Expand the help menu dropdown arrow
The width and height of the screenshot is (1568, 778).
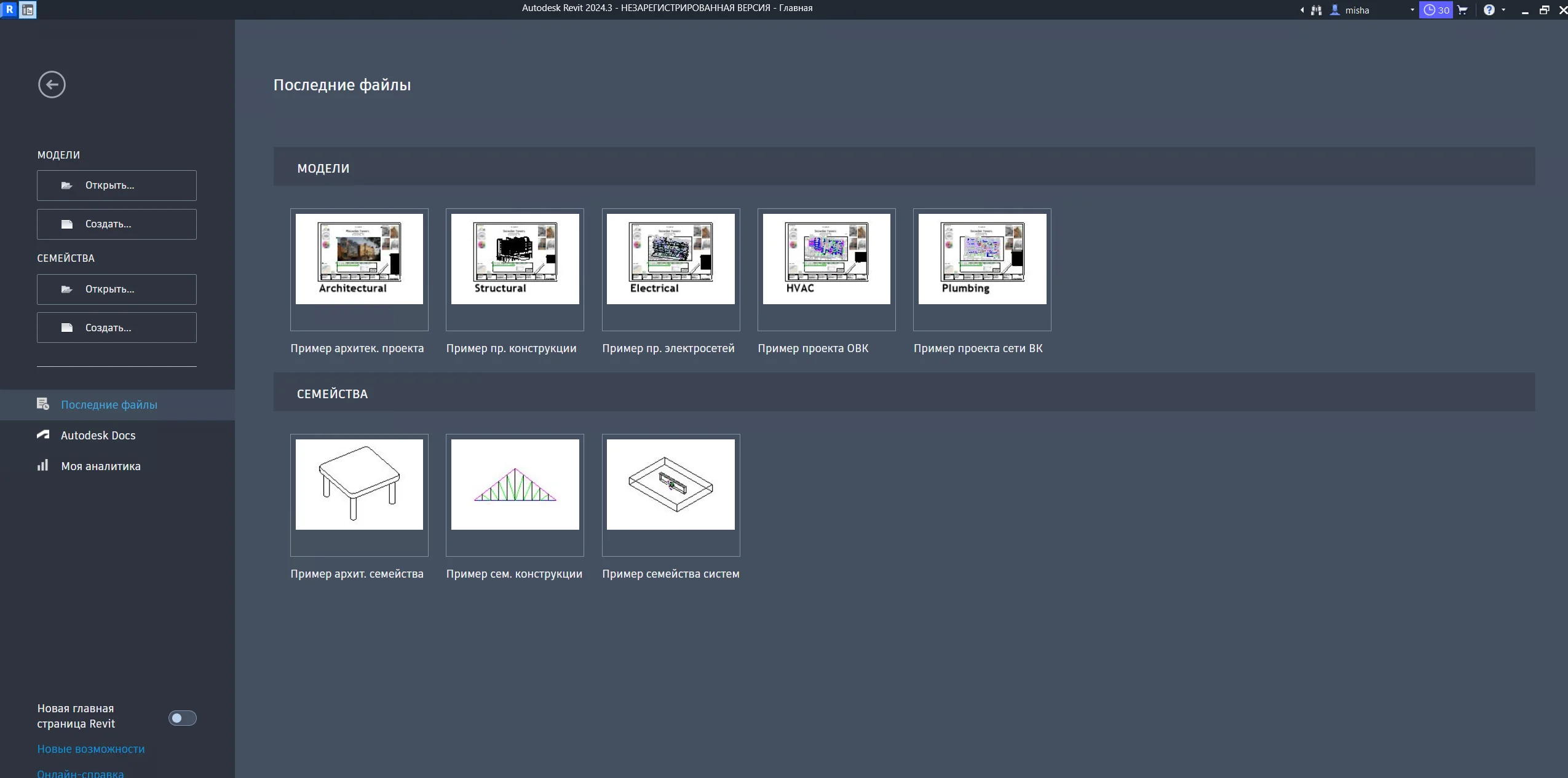pos(1503,10)
